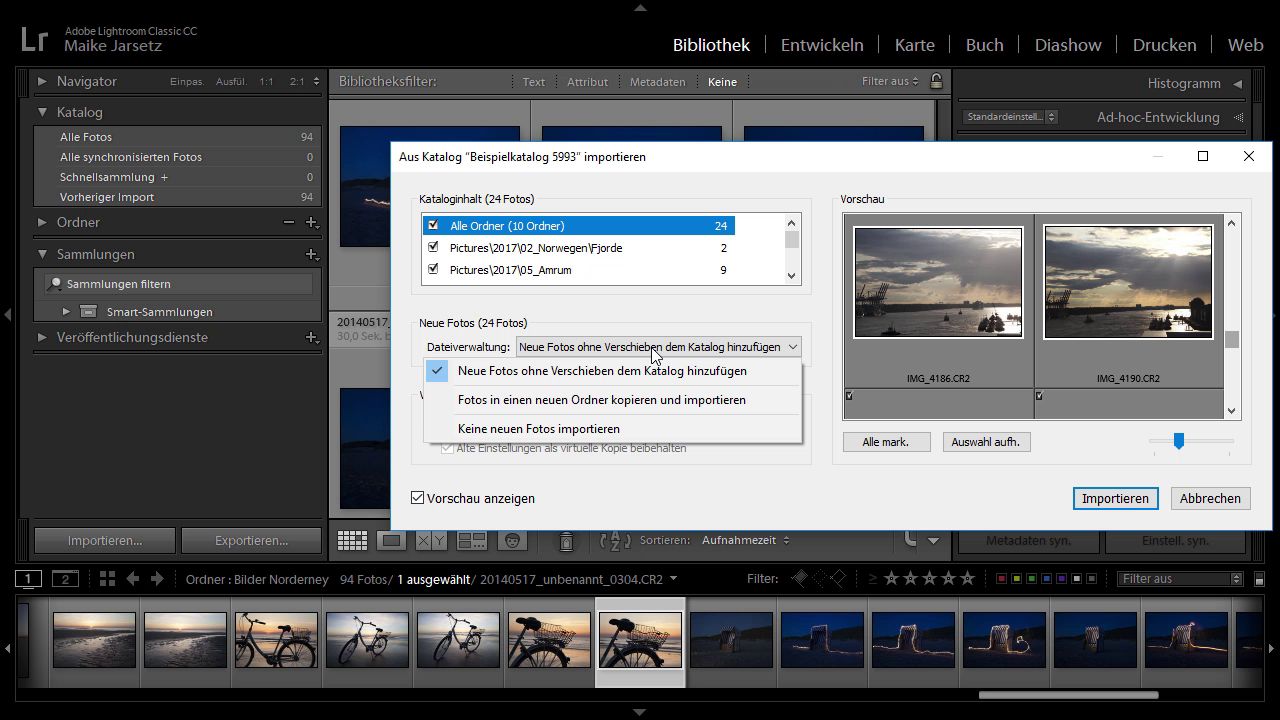Viewport: 1280px width, 720px height.
Task: Open the Karte module
Action: [x=914, y=45]
